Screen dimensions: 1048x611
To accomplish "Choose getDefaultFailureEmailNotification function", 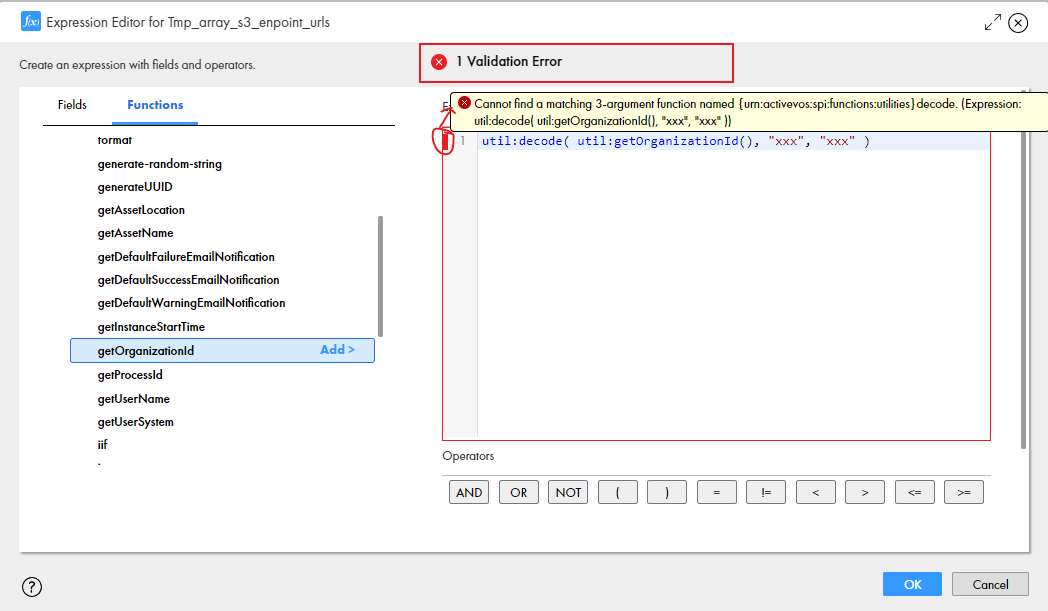I will tap(186, 257).
